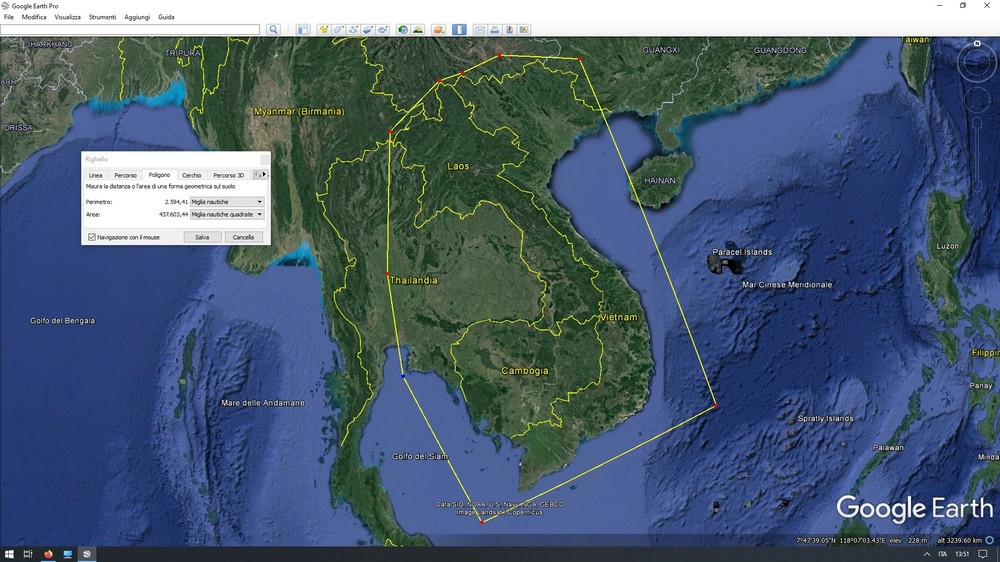Switch planets with the Saturn icon
Image resolution: width=1000 pixels, height=562 pixels.
coord(438,29)
